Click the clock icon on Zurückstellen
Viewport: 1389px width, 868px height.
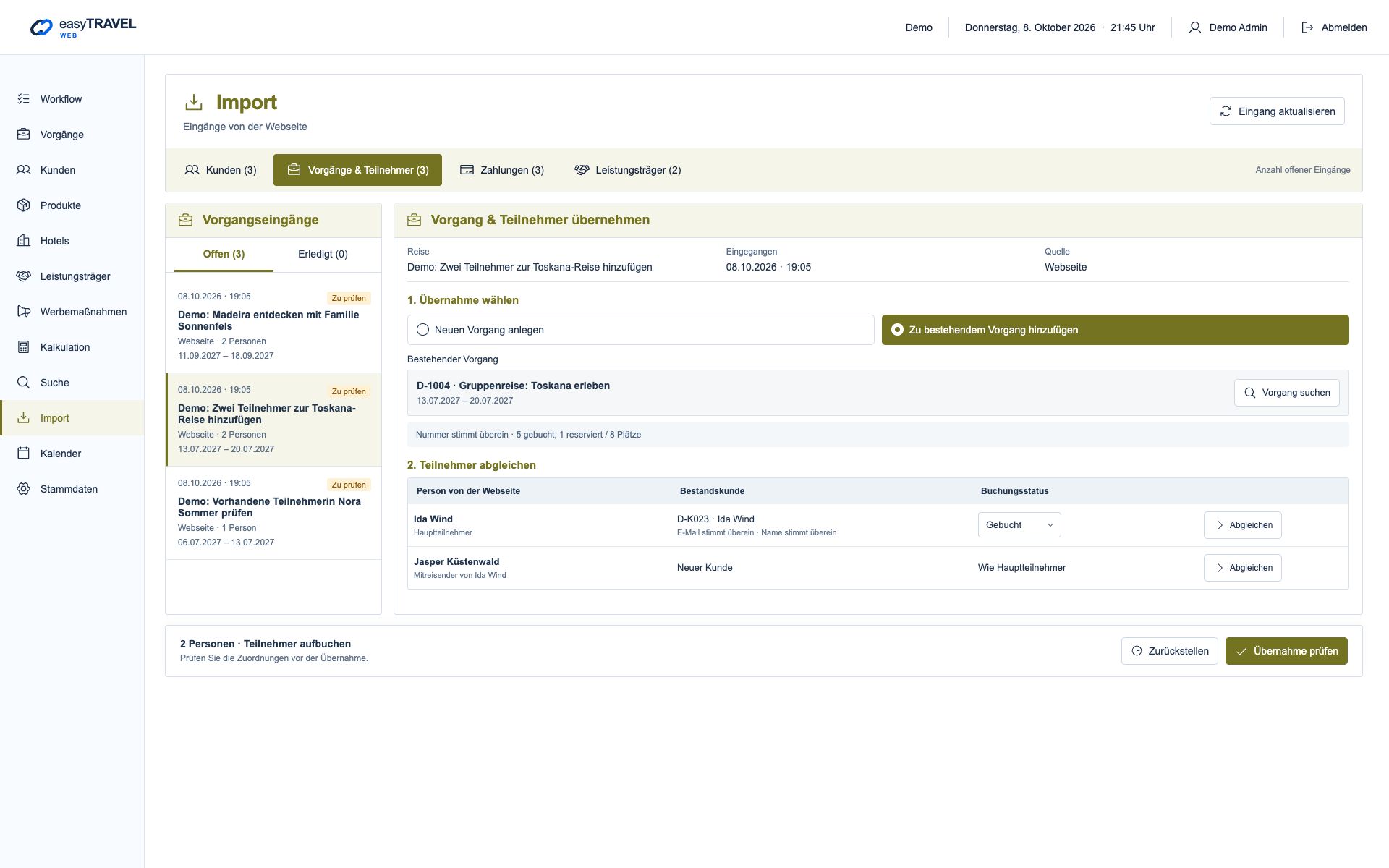[1137, 651]
